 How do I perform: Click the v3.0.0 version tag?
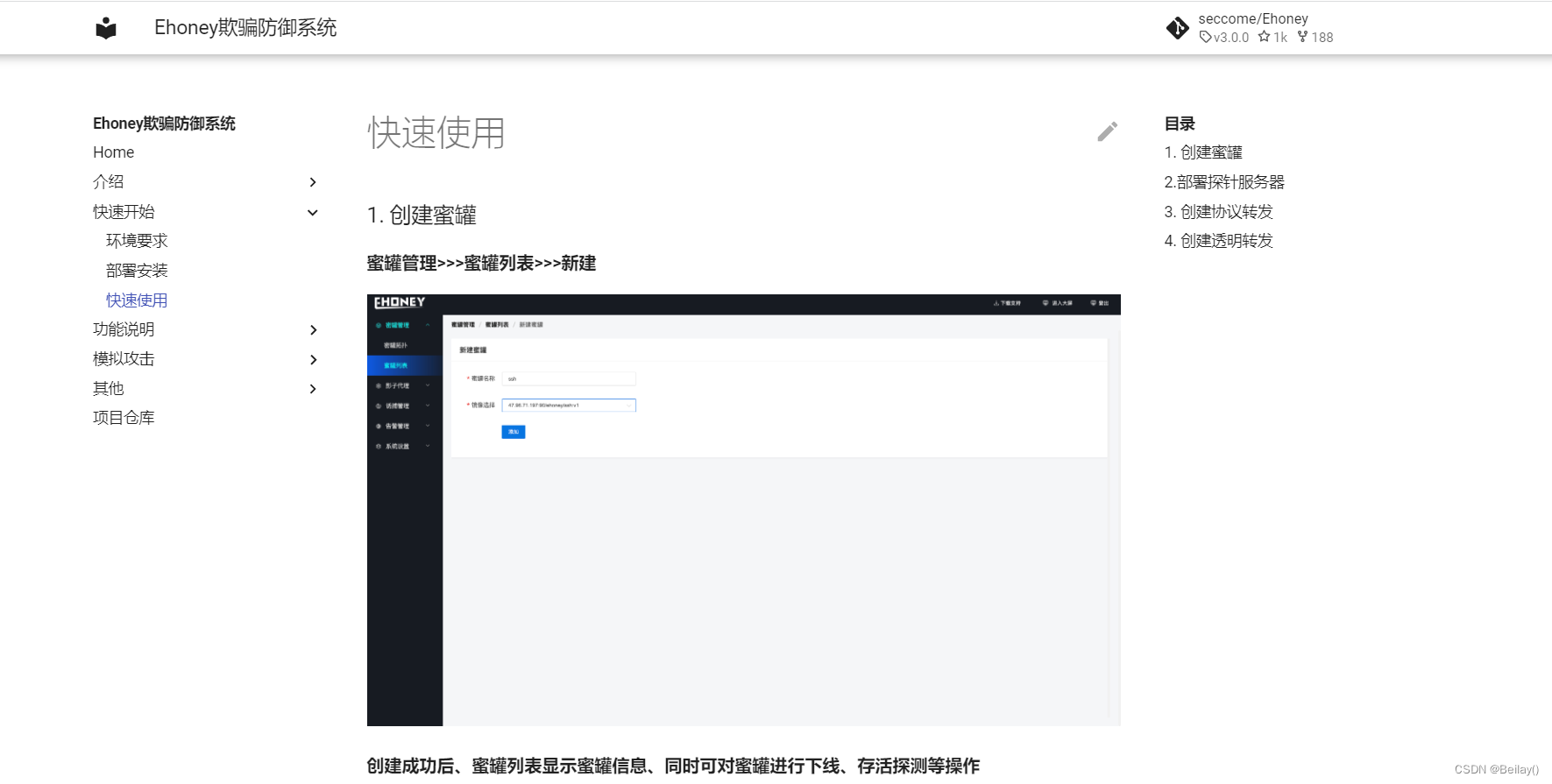click(x=1224, y=37)
